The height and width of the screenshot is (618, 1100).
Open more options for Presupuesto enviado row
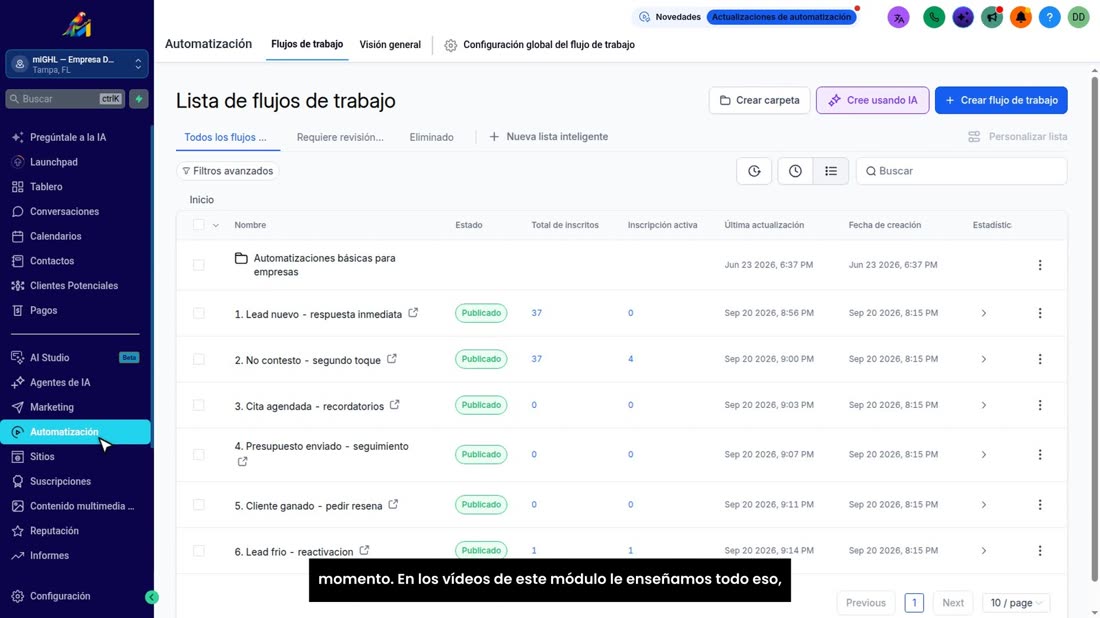pyautogui.click(x=1040, y=455)
